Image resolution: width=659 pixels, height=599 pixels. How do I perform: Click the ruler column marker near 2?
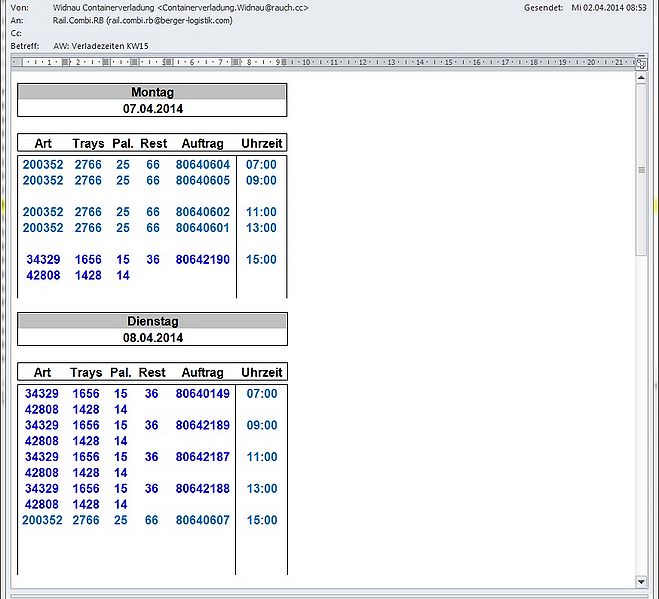click(65, 62)
